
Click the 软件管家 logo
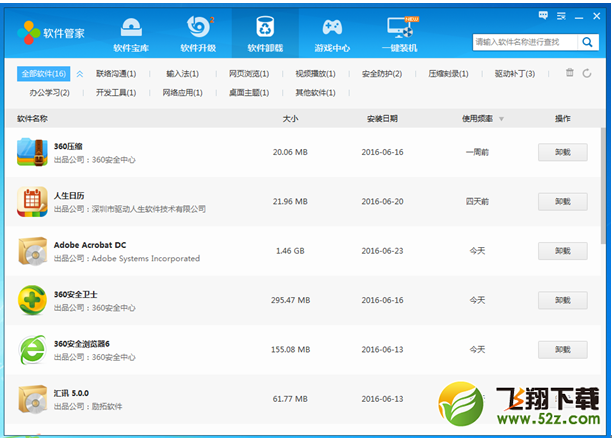click(51, 33)
